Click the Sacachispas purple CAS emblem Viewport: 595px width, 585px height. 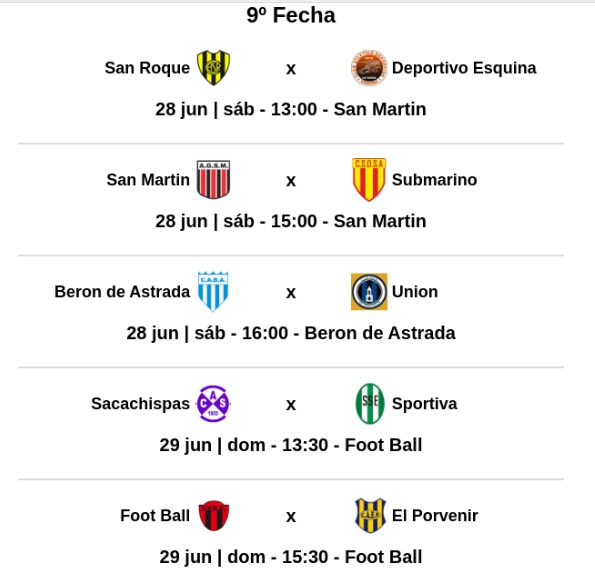pos(213,403)
